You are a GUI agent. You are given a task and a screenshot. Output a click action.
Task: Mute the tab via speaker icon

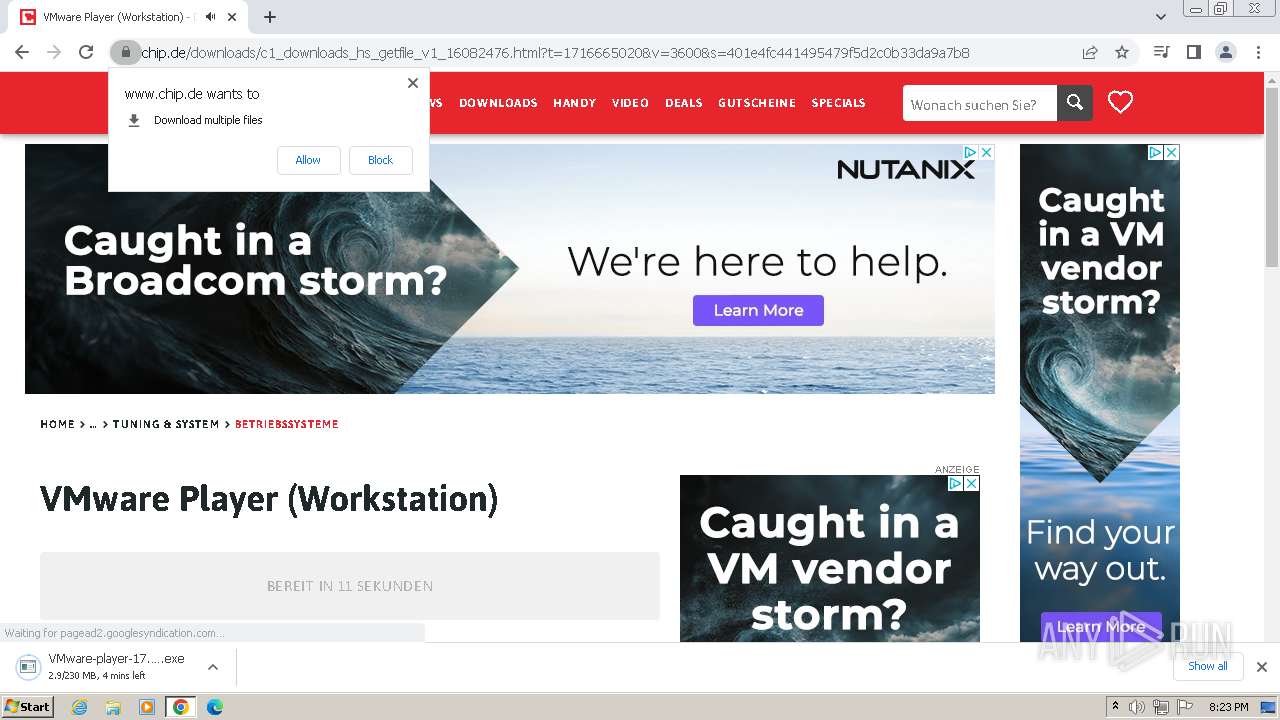click(211, 17)
